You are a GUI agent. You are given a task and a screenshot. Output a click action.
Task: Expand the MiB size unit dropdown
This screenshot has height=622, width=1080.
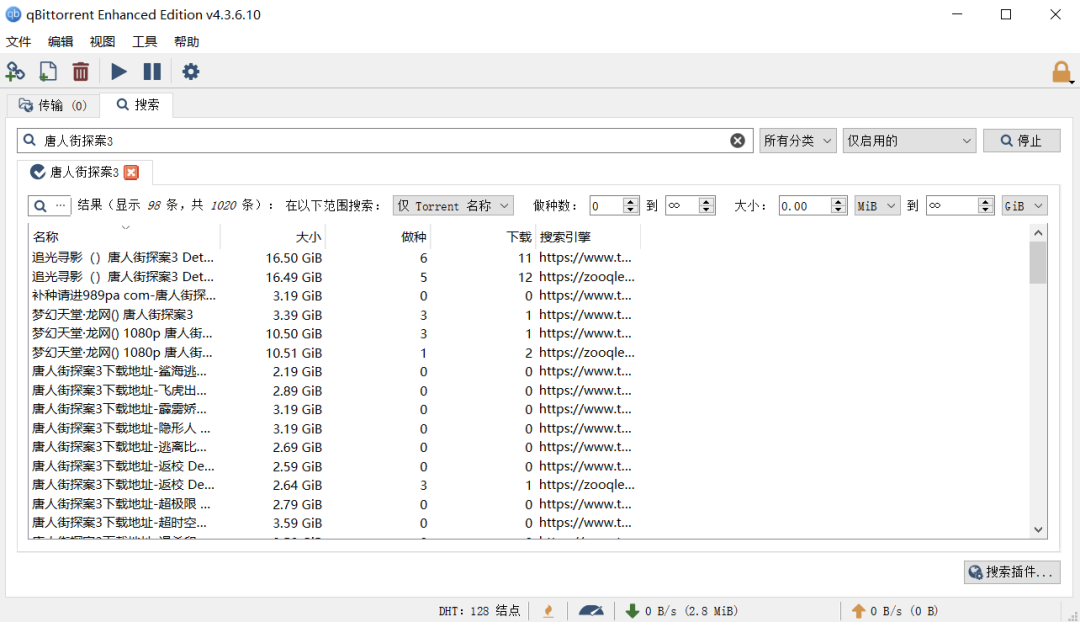tap(877, 206)
